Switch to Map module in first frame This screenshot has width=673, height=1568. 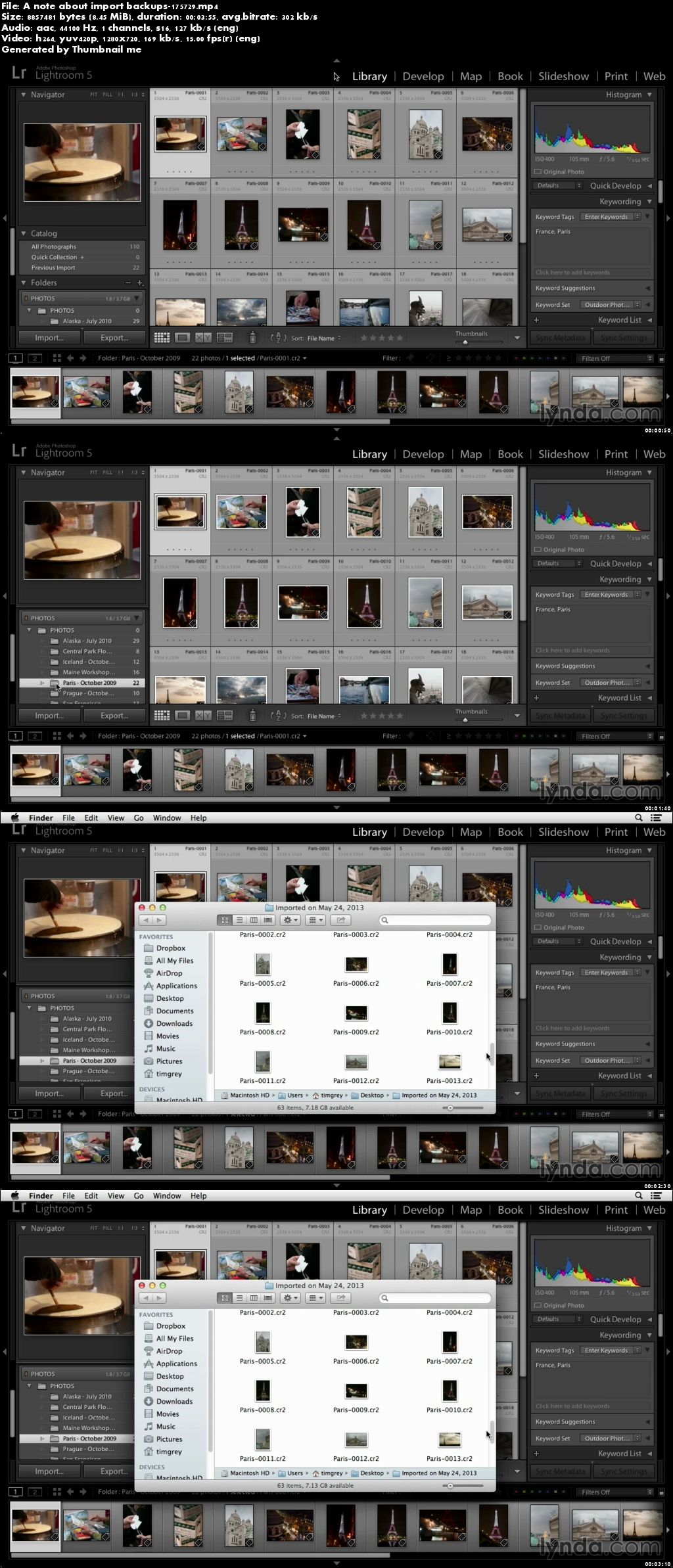pyautogui.click(x=471, y=76)
